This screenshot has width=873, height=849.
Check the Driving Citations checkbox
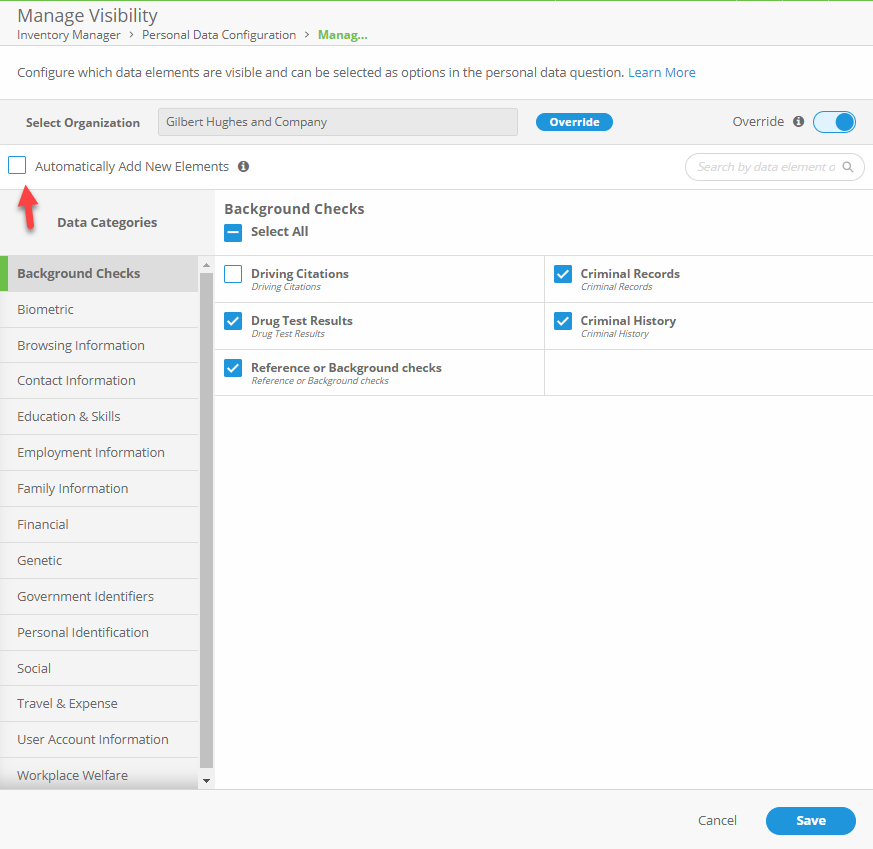click(x=233, y=274)
